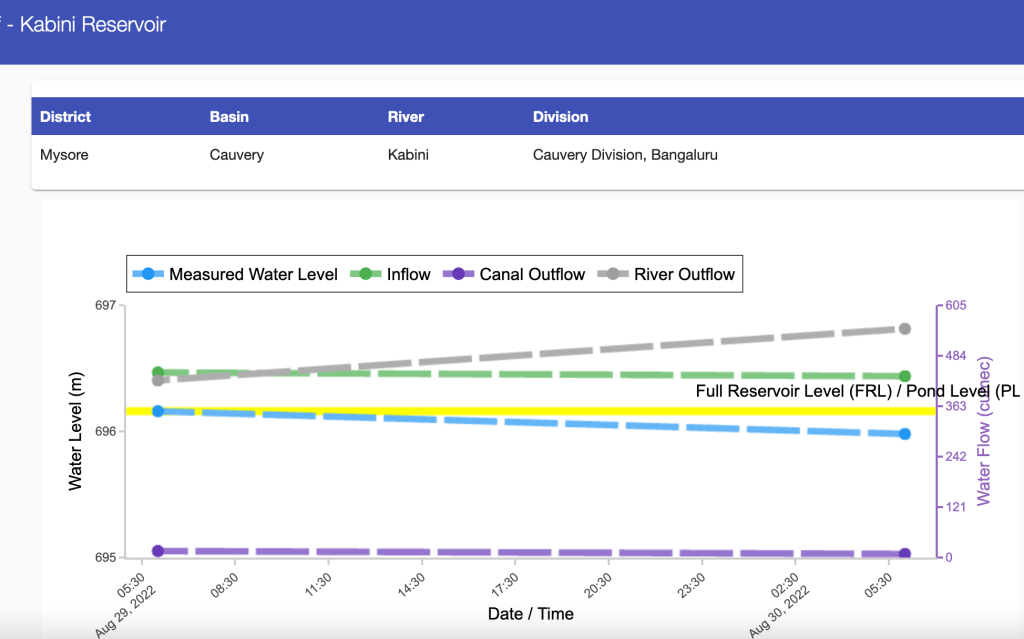
Task: Click the blue water level starting data point
Action: click(158, 411)
